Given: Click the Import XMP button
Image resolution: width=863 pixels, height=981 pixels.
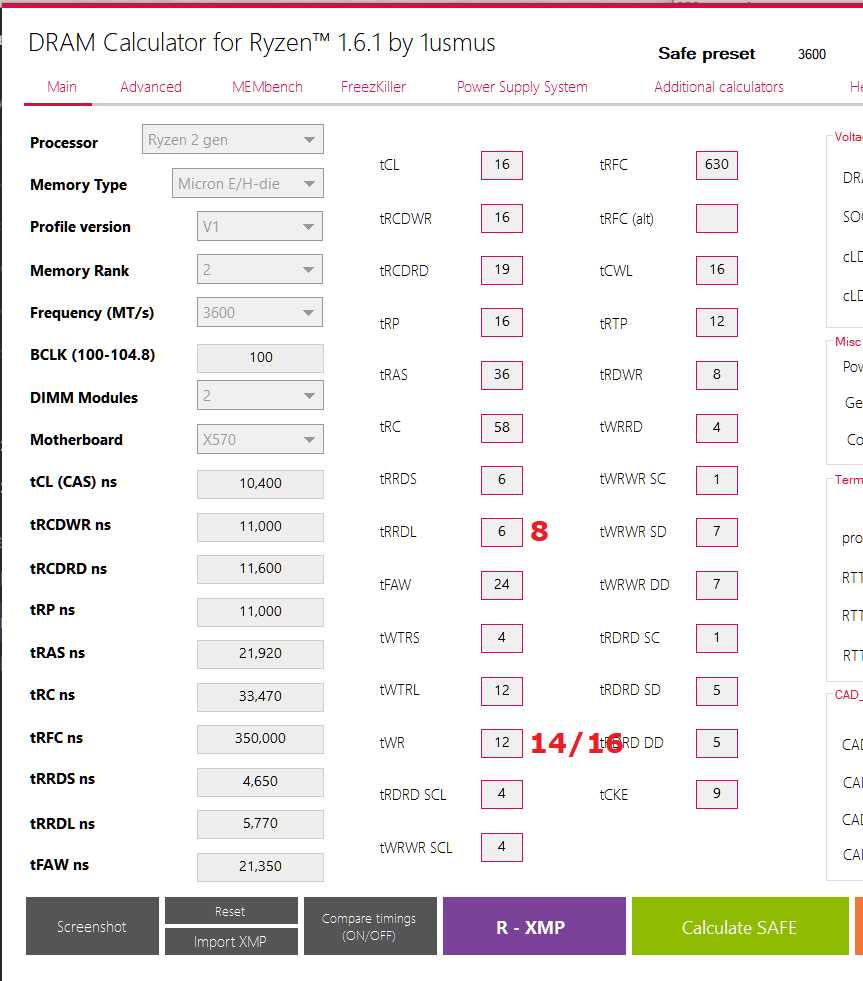Looking at the screenshot, I should 231,941.
